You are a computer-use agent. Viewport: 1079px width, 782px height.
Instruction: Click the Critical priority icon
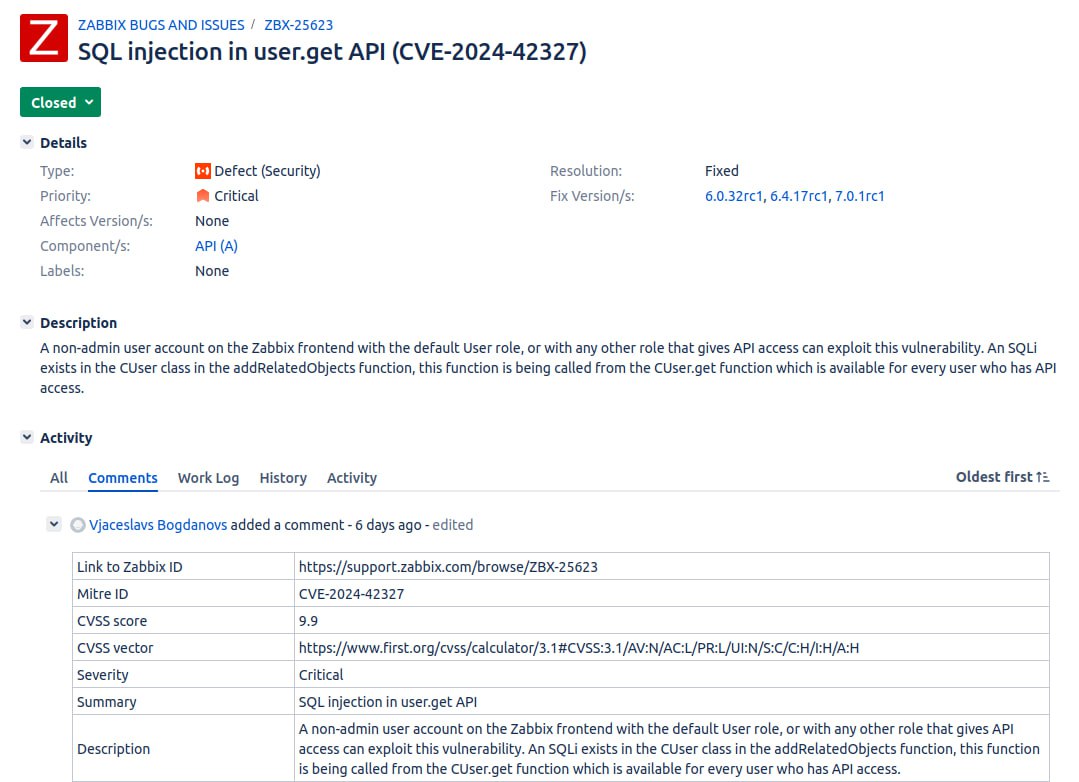pyautogui.click(x=203, y=196)
